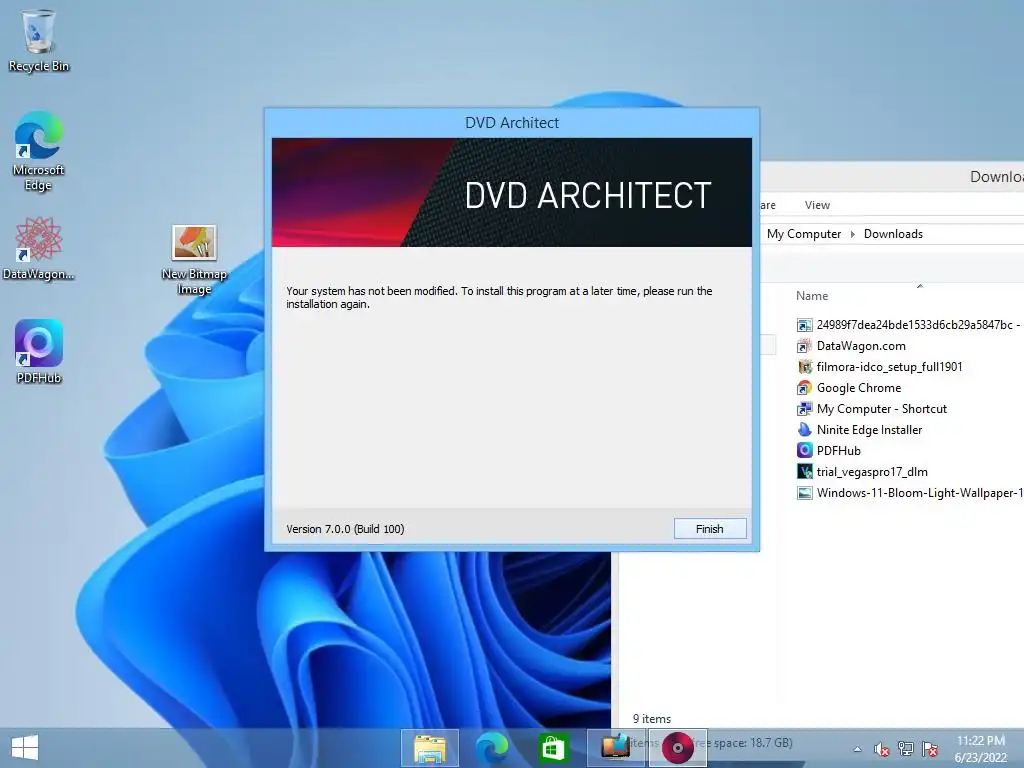1024x768 pixels.
Task: Open the Store icon on the taskbar
Action: (552, 748)
